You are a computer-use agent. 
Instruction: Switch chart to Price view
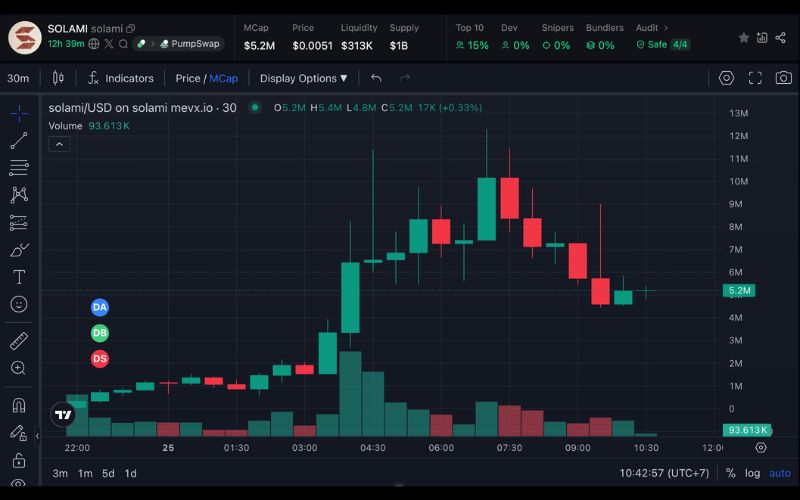(x=188, y=78)
